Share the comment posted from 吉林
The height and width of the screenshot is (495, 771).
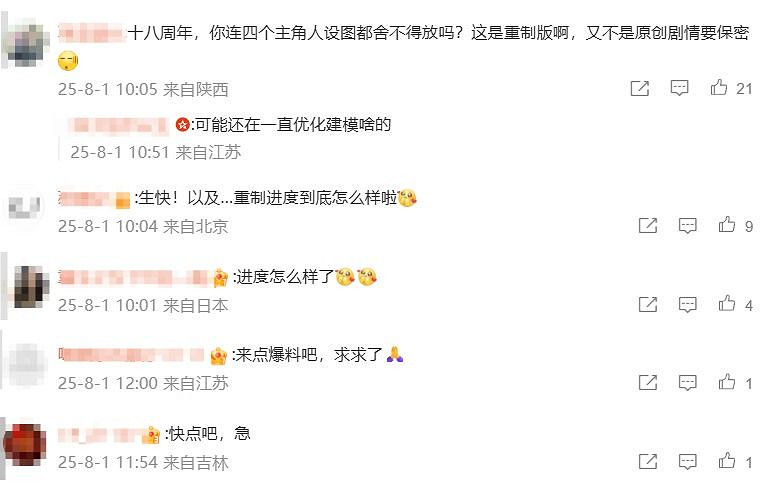pos(648,462)
